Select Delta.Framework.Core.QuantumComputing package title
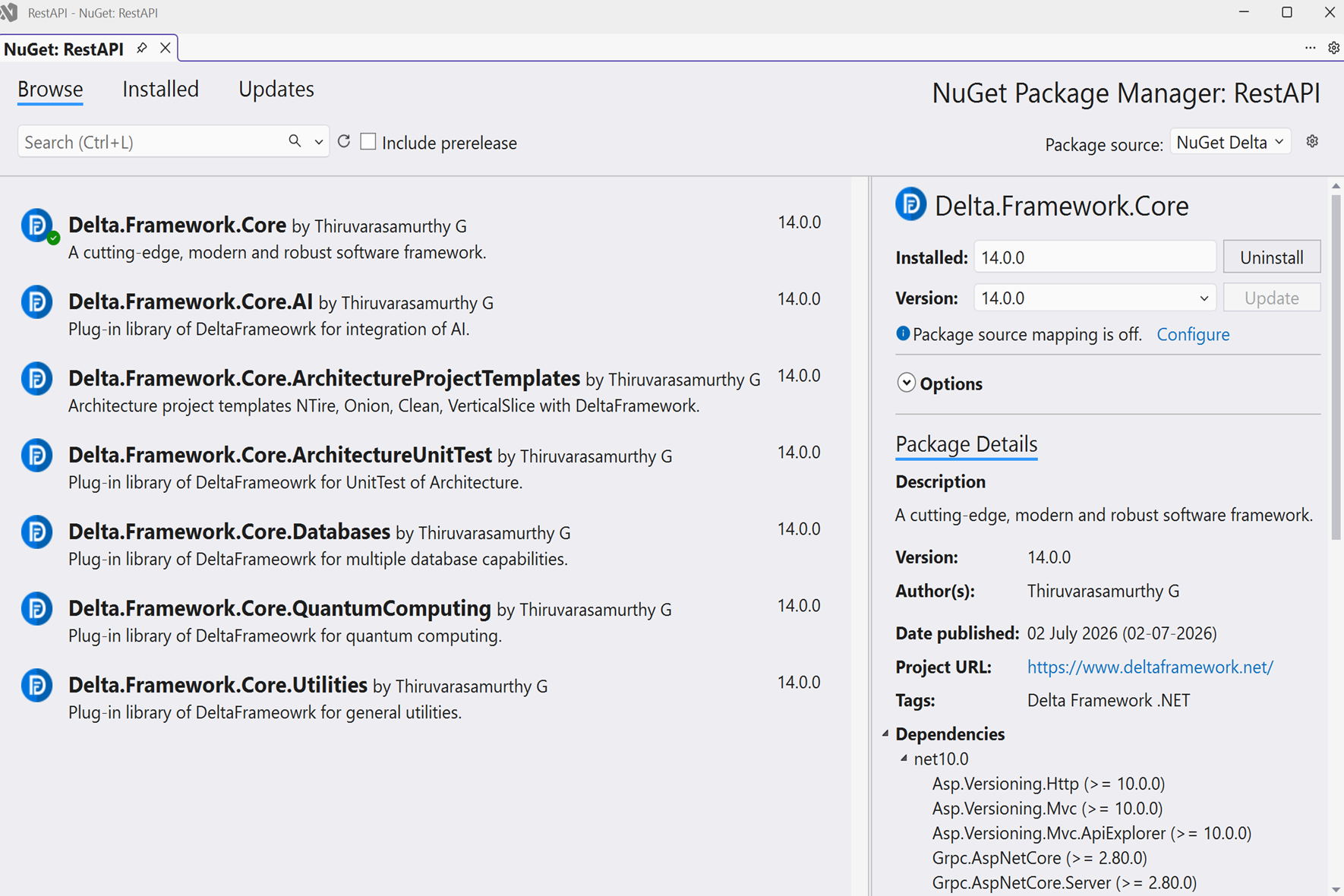 (x=279, y=608)
